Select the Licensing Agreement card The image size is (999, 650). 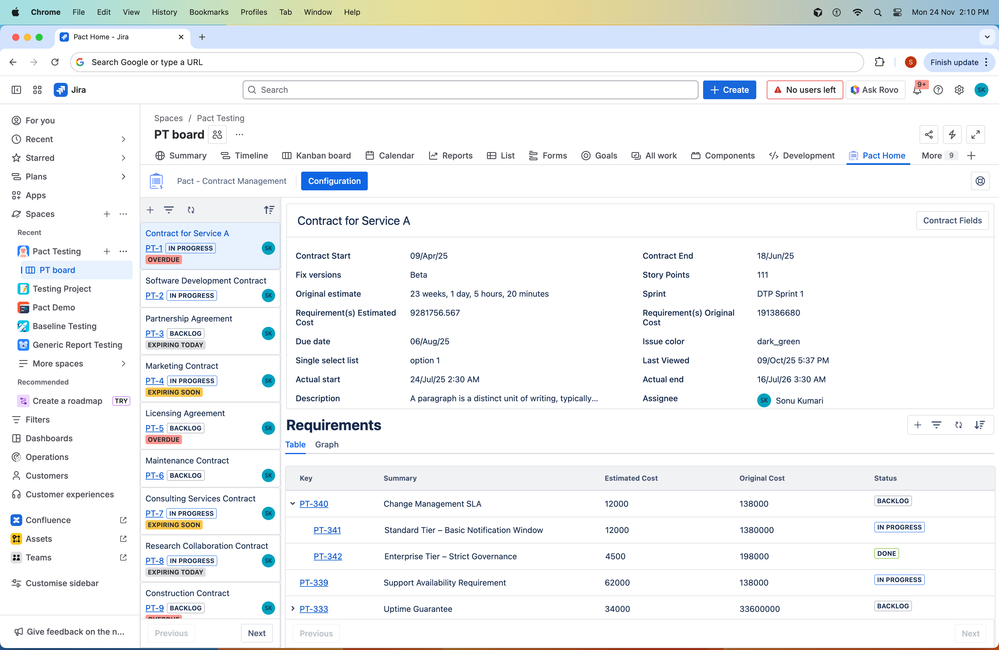[210, 426]
